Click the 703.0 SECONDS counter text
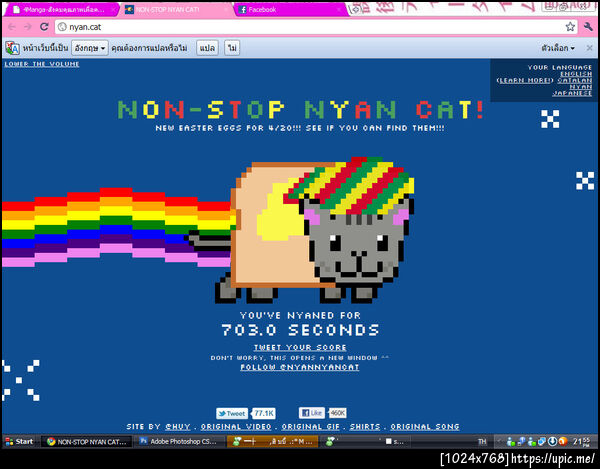This screenshot has width=600, height=469. coord(300,330)
